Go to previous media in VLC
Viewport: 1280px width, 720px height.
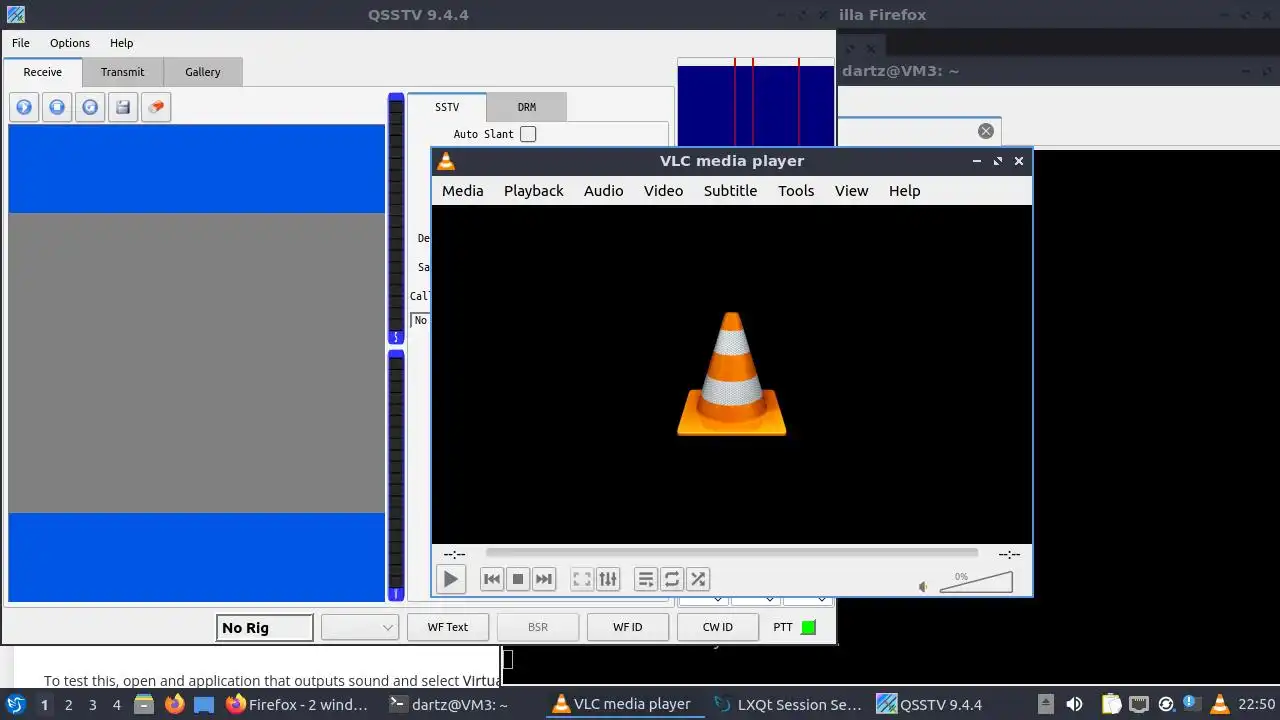coord(492,579)
